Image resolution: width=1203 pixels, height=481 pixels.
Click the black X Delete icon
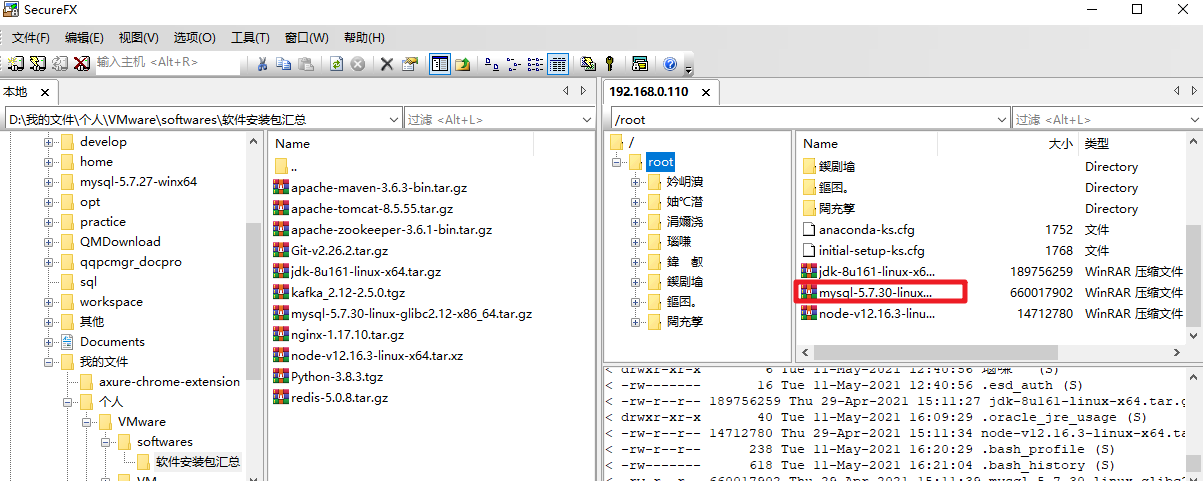[x=387, y=64]
